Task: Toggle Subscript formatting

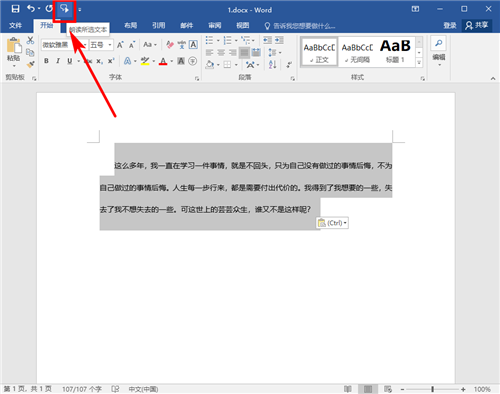Action: tap(99, 61)
